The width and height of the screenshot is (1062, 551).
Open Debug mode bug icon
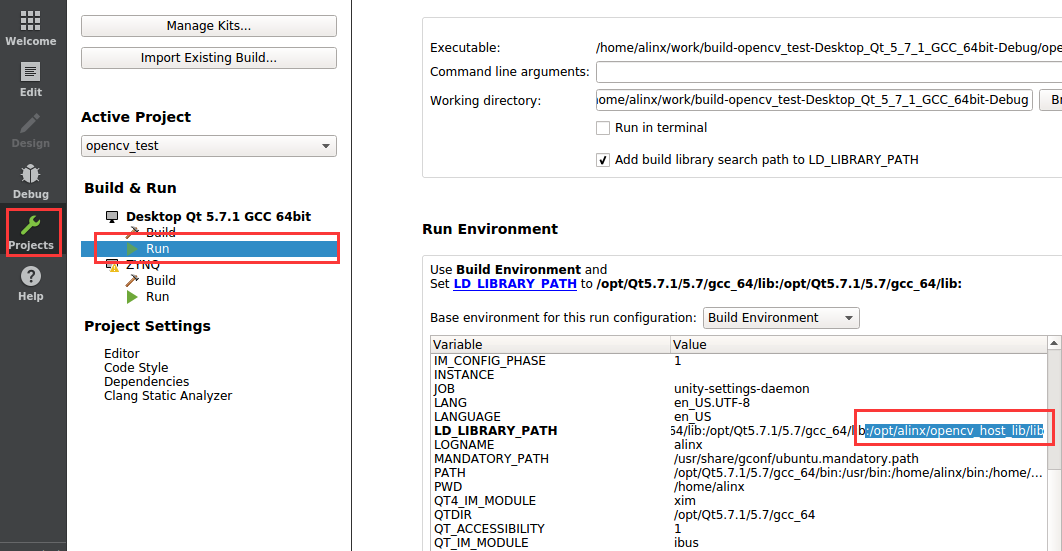pos(30,174)
